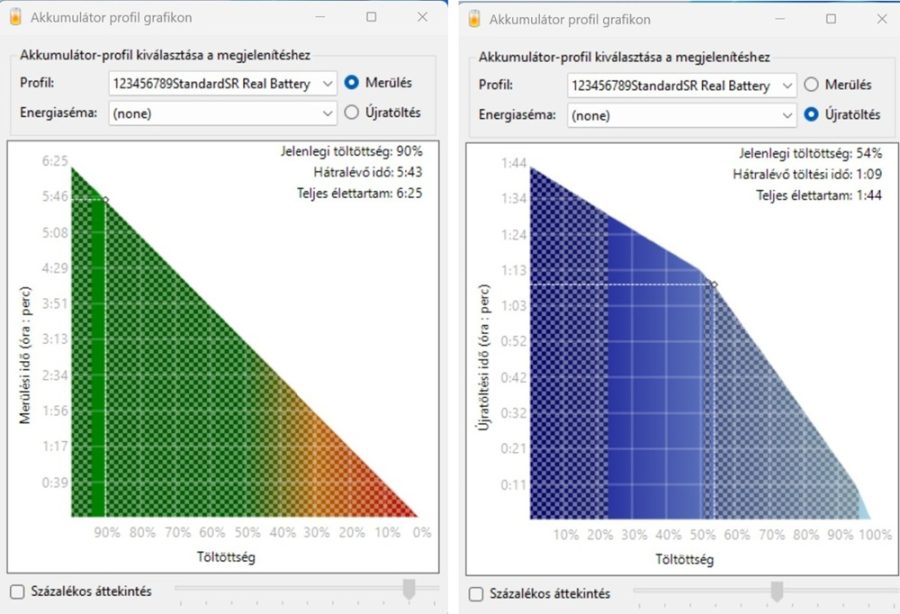Click the battery icon in the green discharge window title bar
The height and width of the screenshot is (614, 900).
pos(14,17)
